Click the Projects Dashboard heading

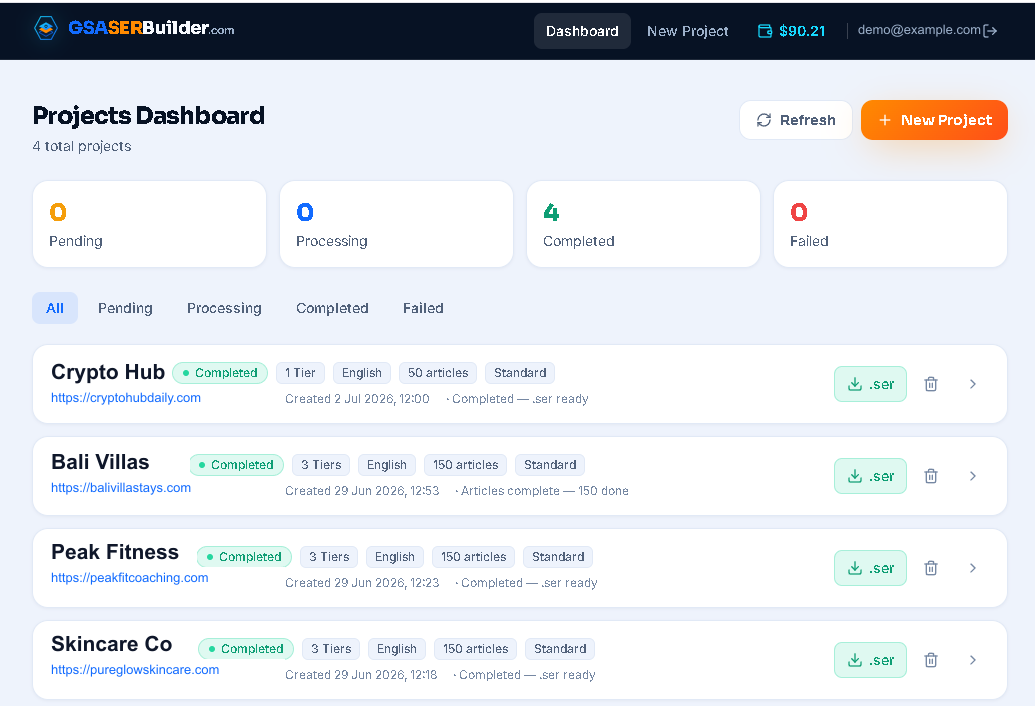pyautogui.click(x=149, y=115)
